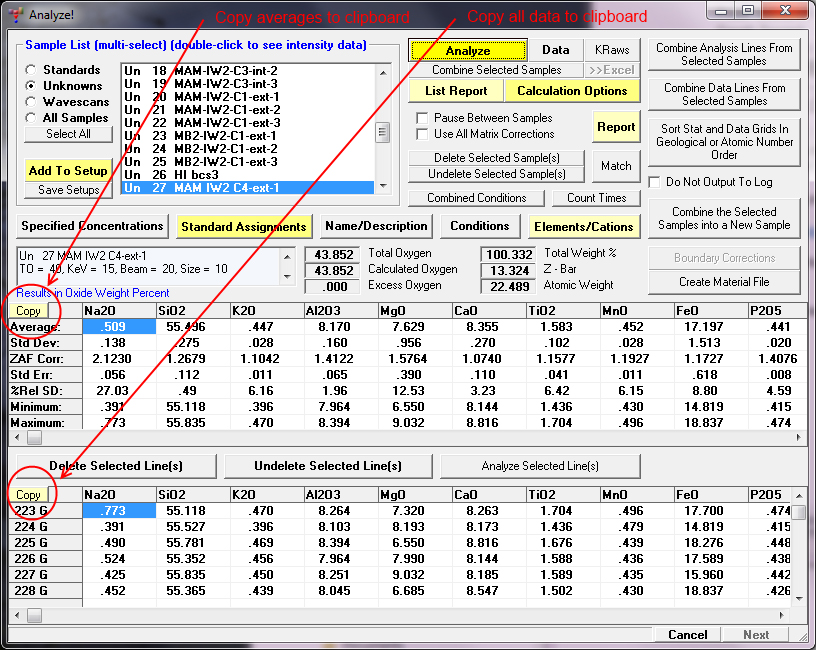Image resolution: width=816 pixels, height=650 pixels.
Task: Click Copy button in the averages grid
Action: pyautogui.click(x=28, y=311)
